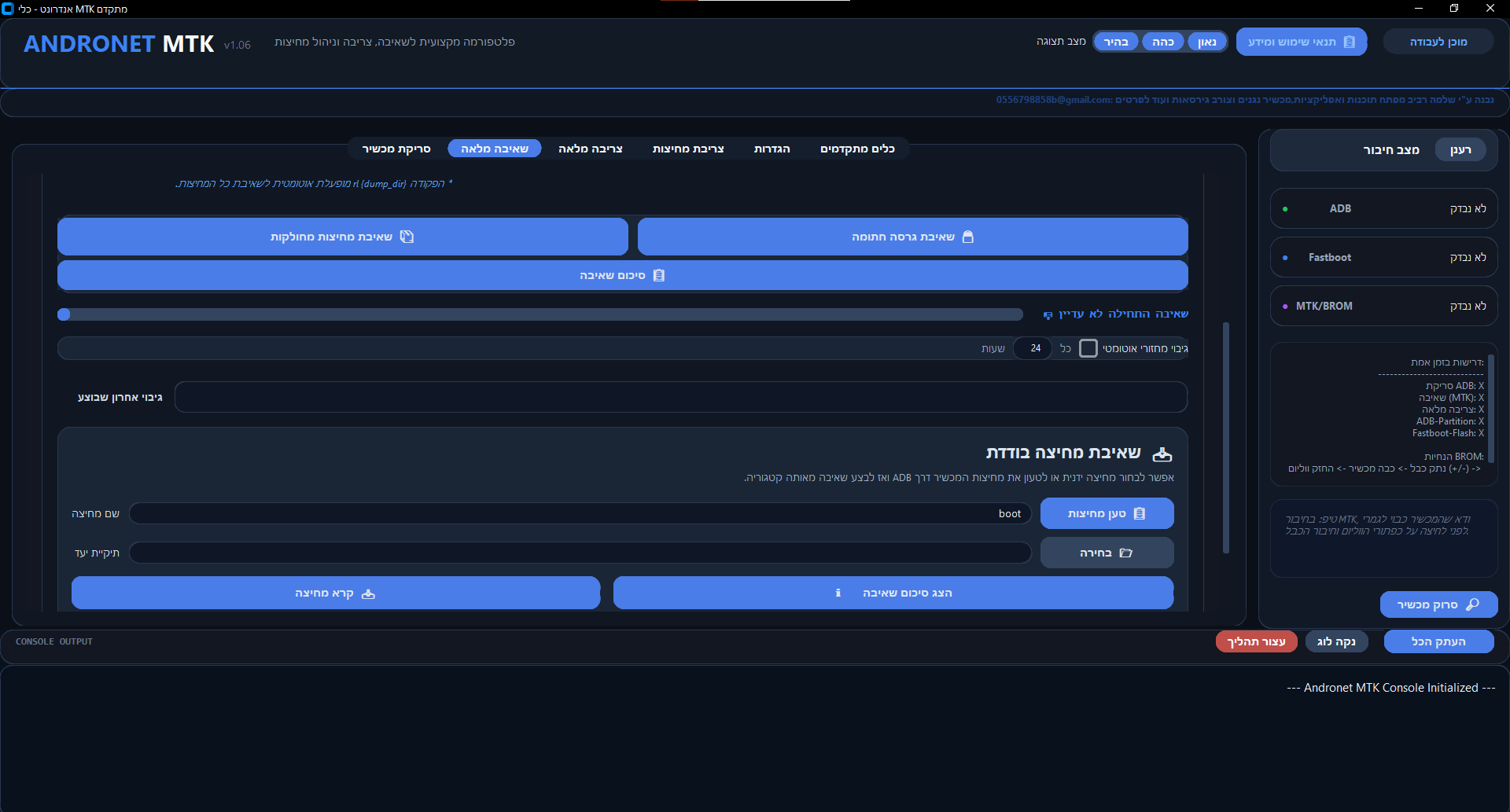
Task: Click the magnifier icon on scan device button
Action: click(1473, 604)
